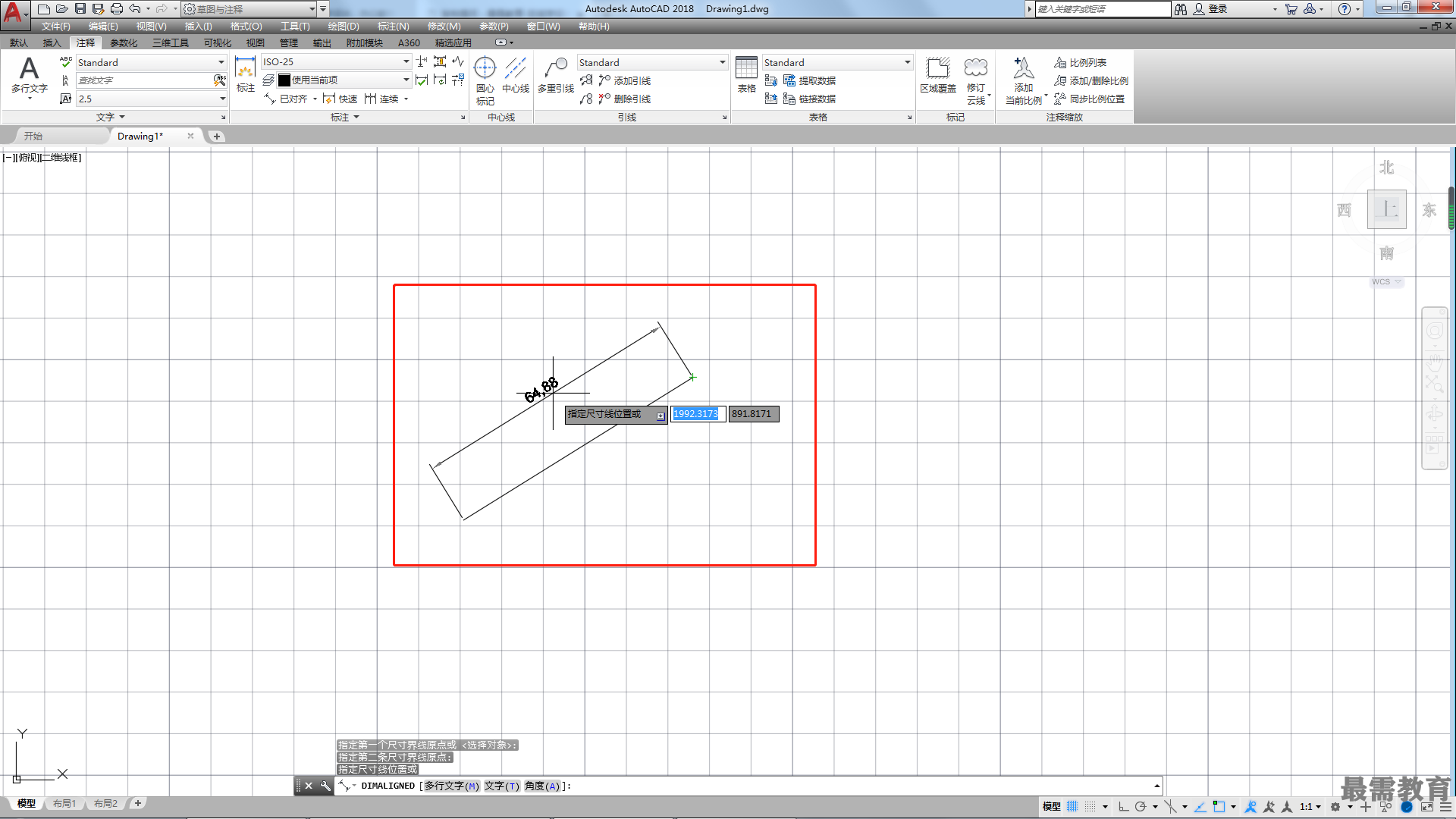Choose 多行文字(M) option in command line
This screenshot has height=819, width=1456.
coord(451,786)
